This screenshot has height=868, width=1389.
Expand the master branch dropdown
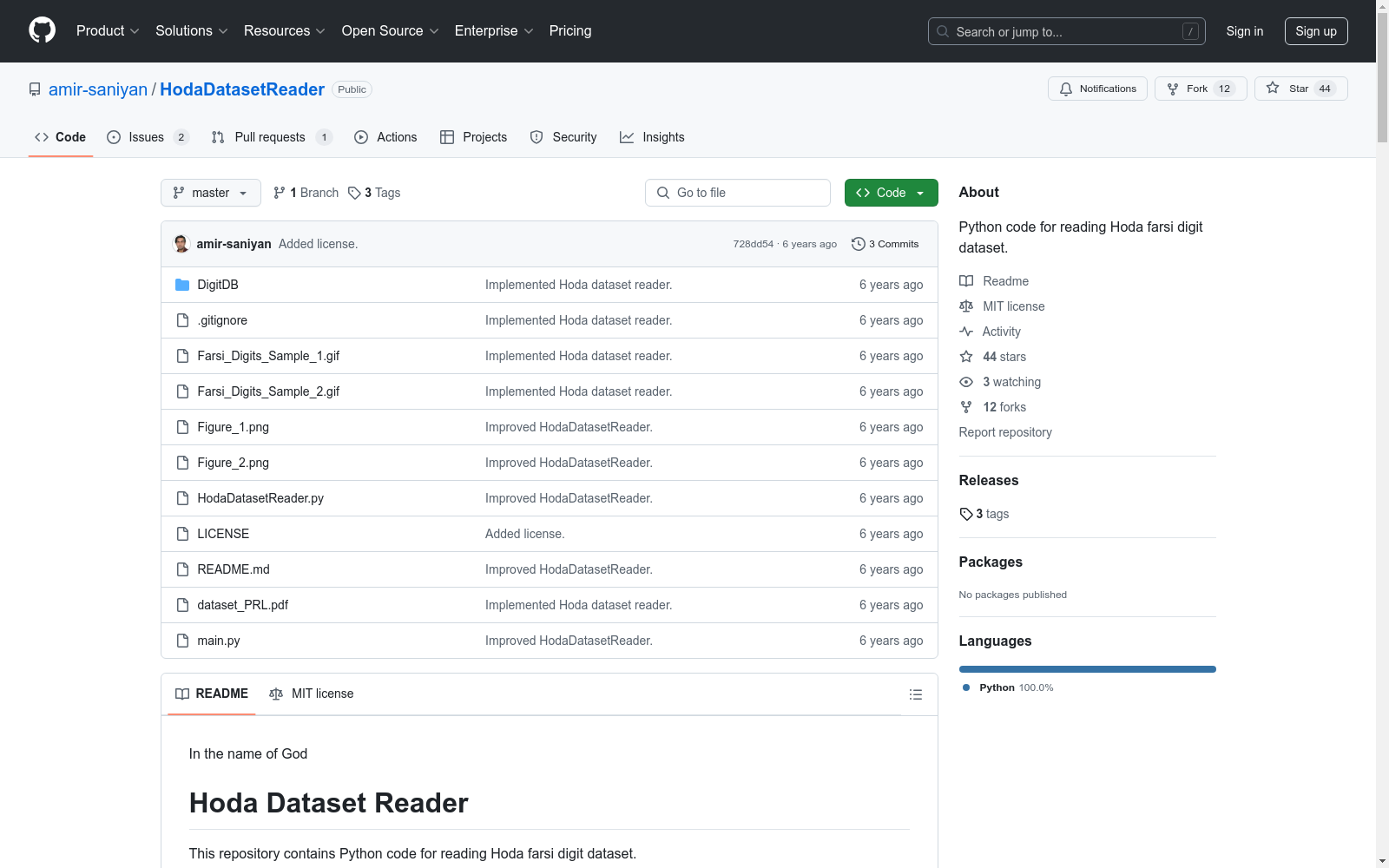[x=211, y=193]
